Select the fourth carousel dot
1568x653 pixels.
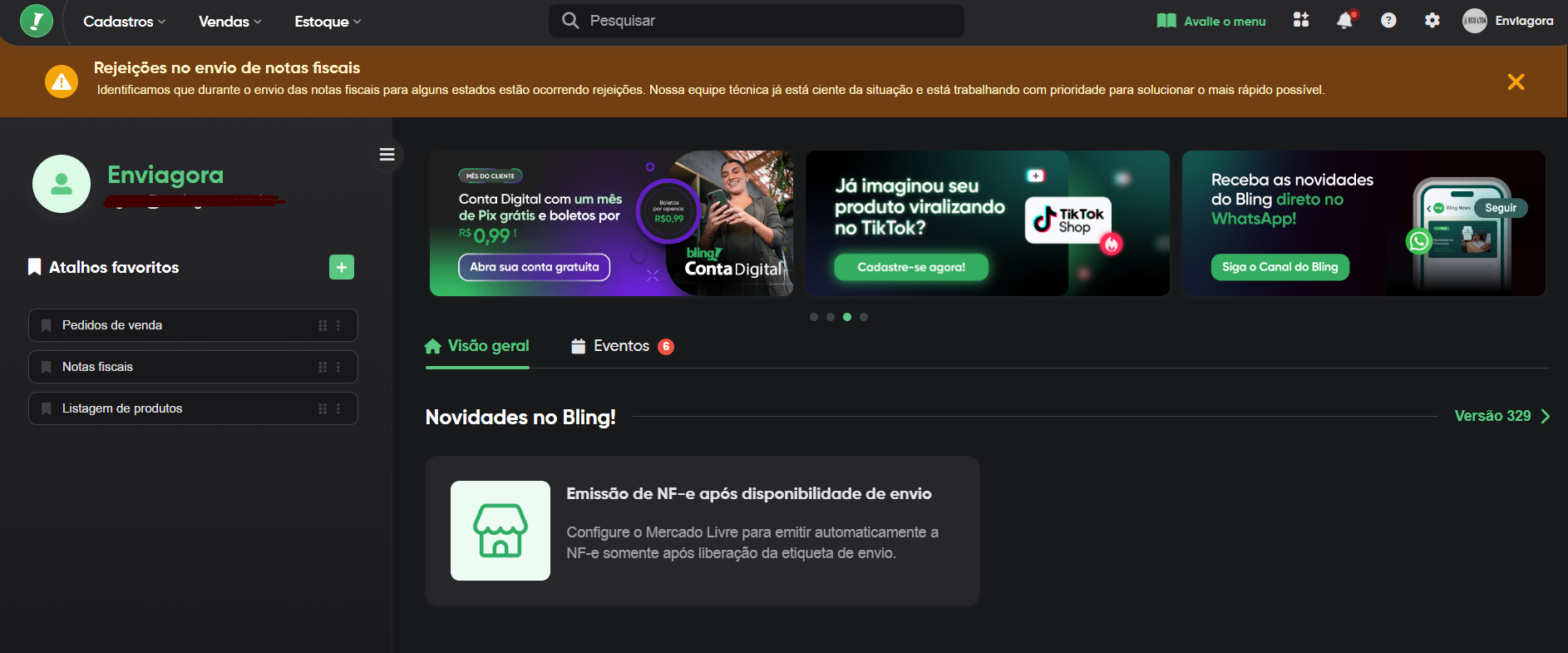pos(864,317)
